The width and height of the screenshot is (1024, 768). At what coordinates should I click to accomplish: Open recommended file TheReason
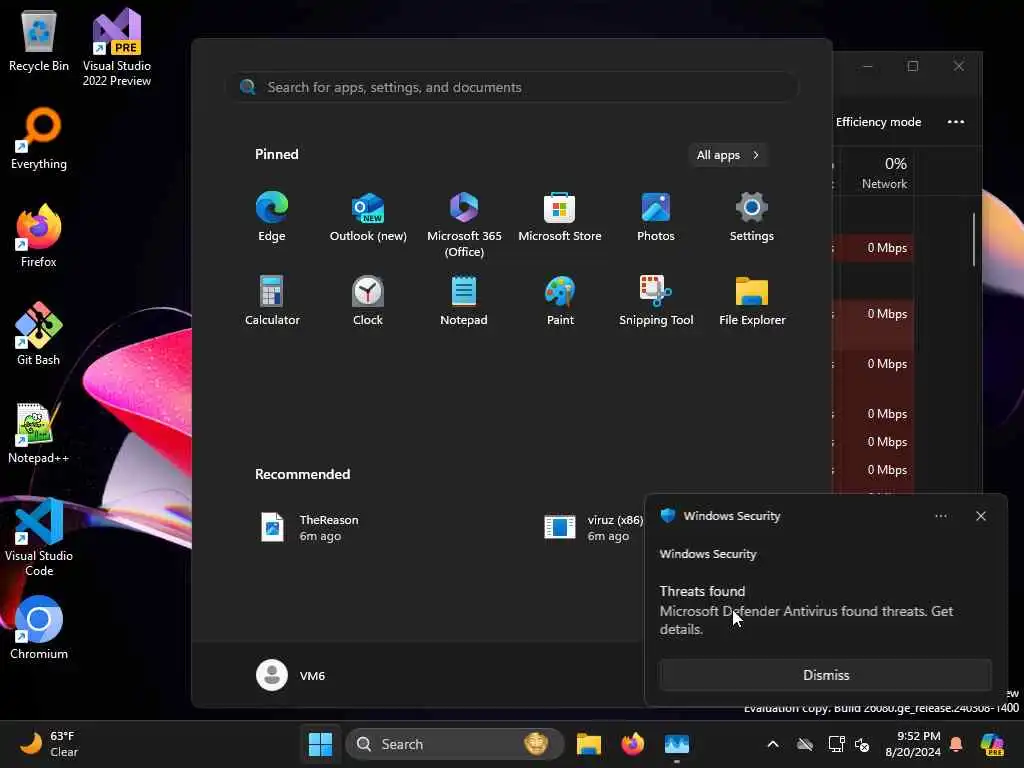tap(310, 528)
